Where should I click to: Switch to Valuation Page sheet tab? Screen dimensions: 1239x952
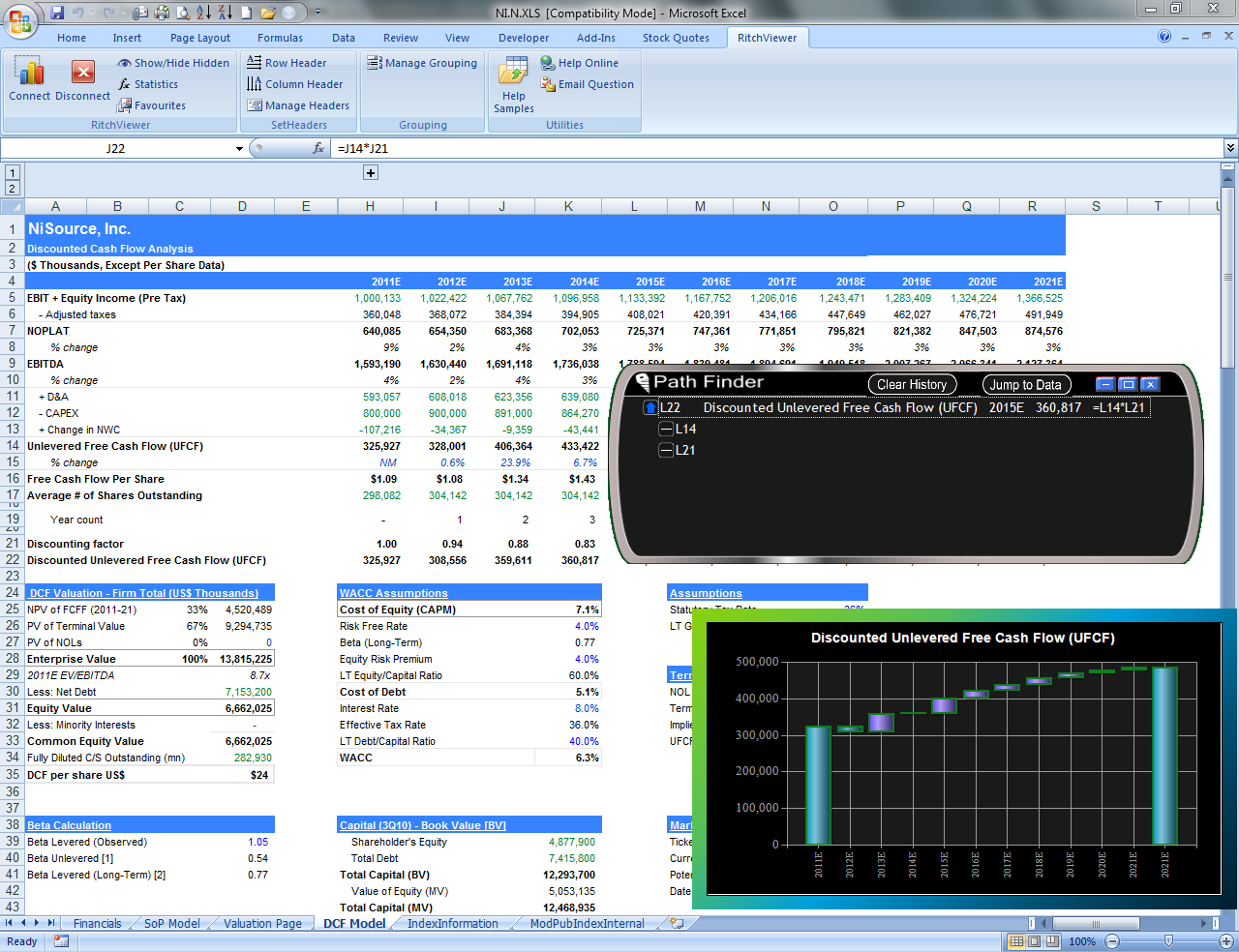point(262,923)
